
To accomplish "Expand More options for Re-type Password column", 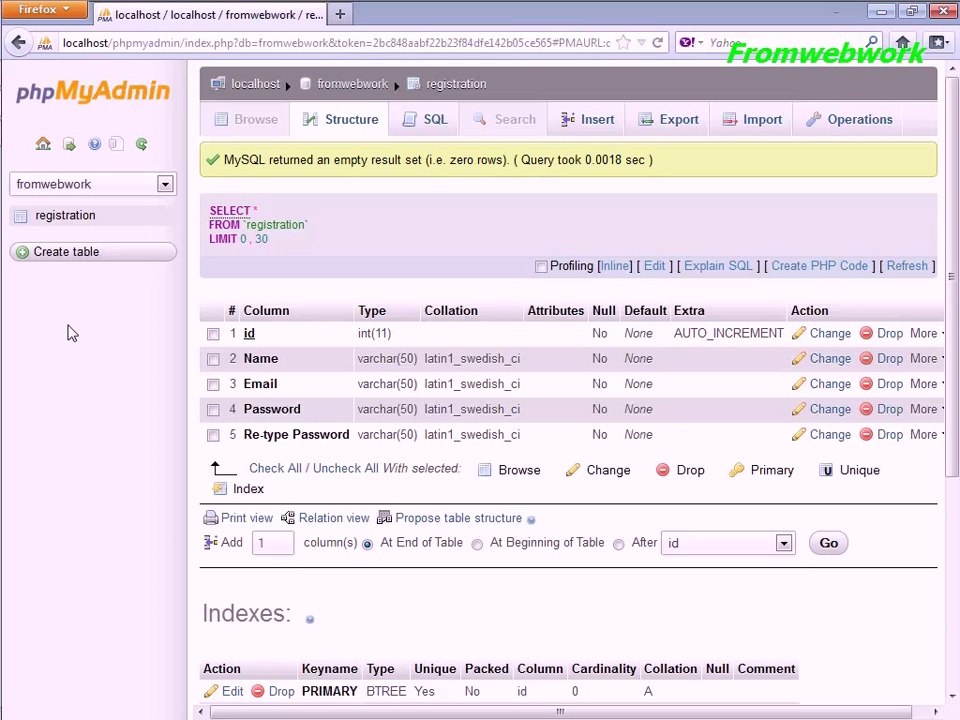I will coord(926,435).
